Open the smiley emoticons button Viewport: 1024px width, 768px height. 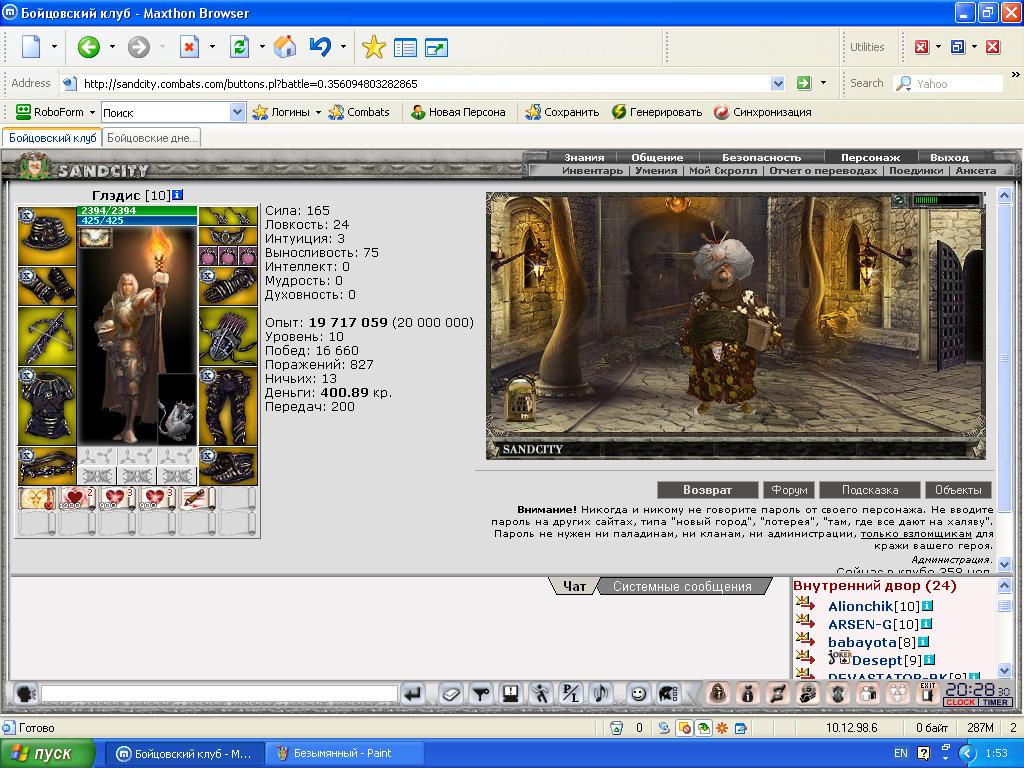[638, 694]
